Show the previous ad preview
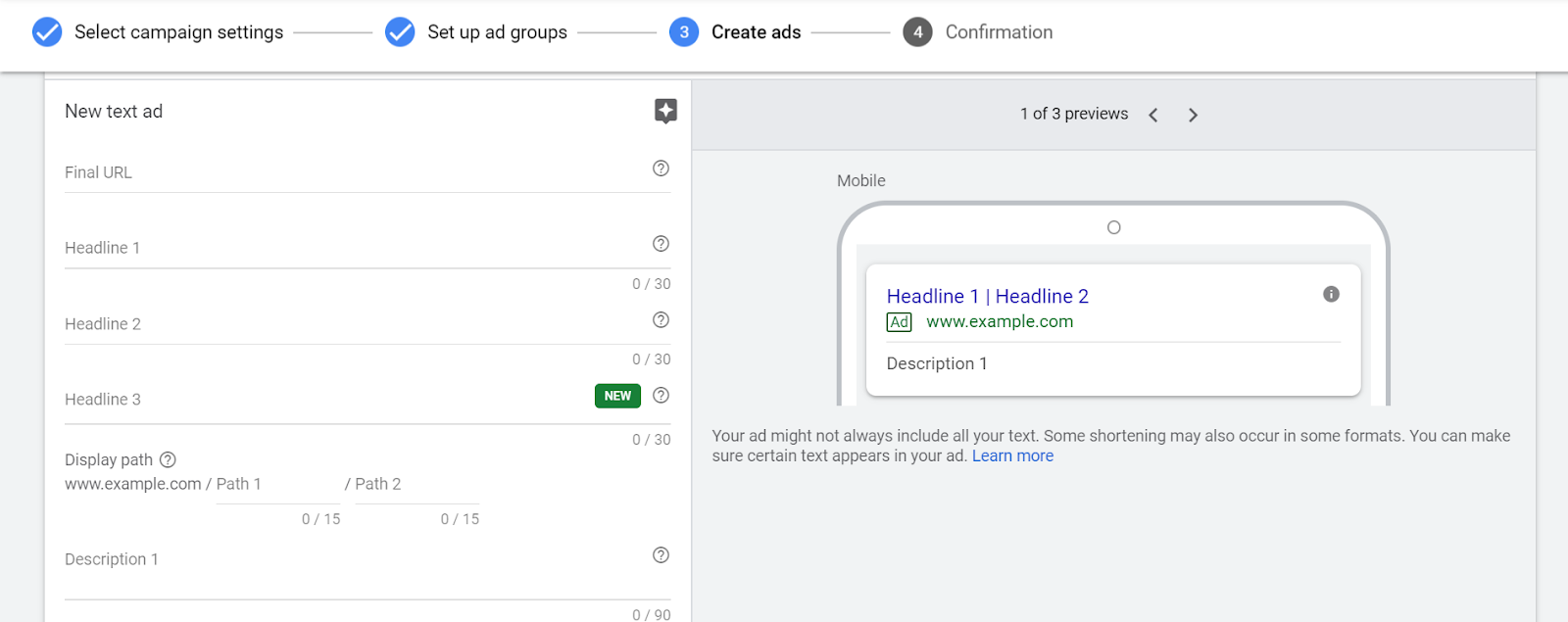This screenshot has width=1568, height=622. [x=1153, y=115]
